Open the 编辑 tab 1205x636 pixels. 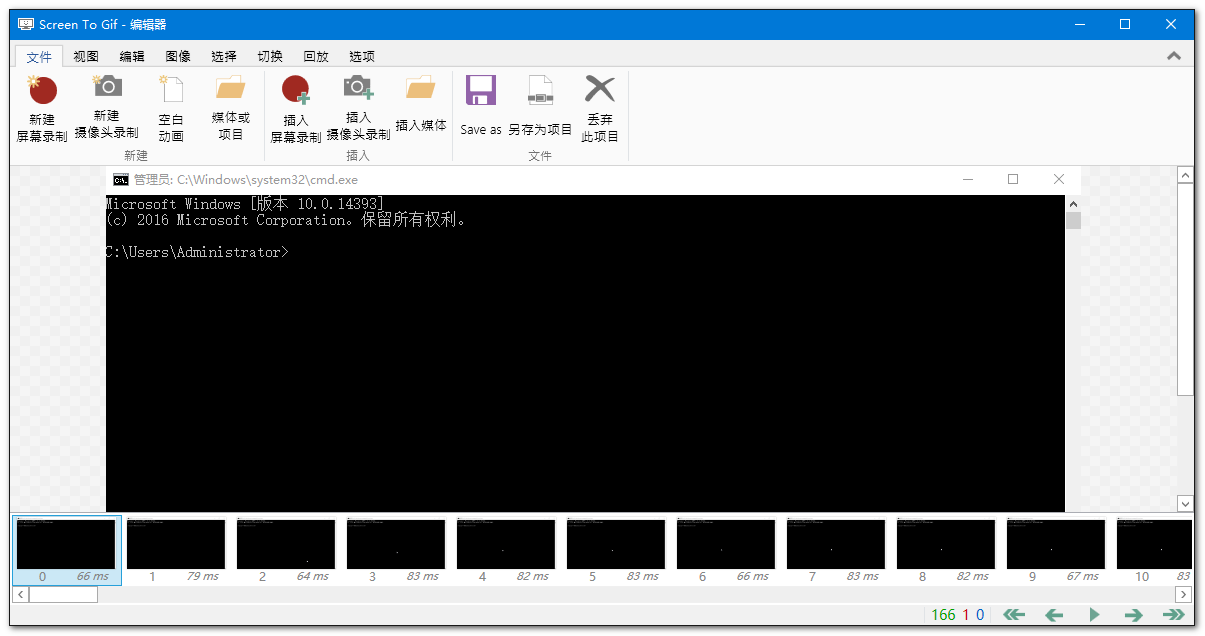tap(132, 56)
